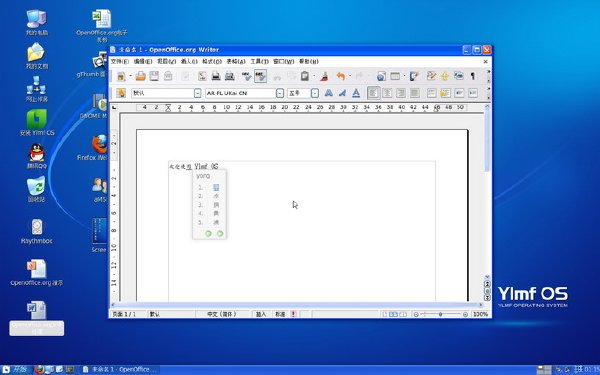Run the spelling and grammar check
This screenshot has height=375, width=600.
coord(246,76)
